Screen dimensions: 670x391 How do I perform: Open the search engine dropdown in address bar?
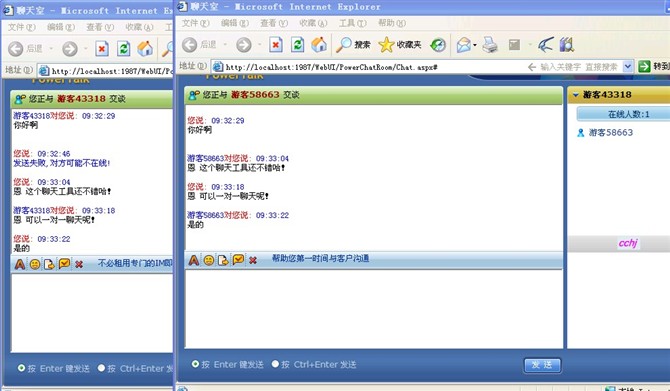tap(627, 67)
